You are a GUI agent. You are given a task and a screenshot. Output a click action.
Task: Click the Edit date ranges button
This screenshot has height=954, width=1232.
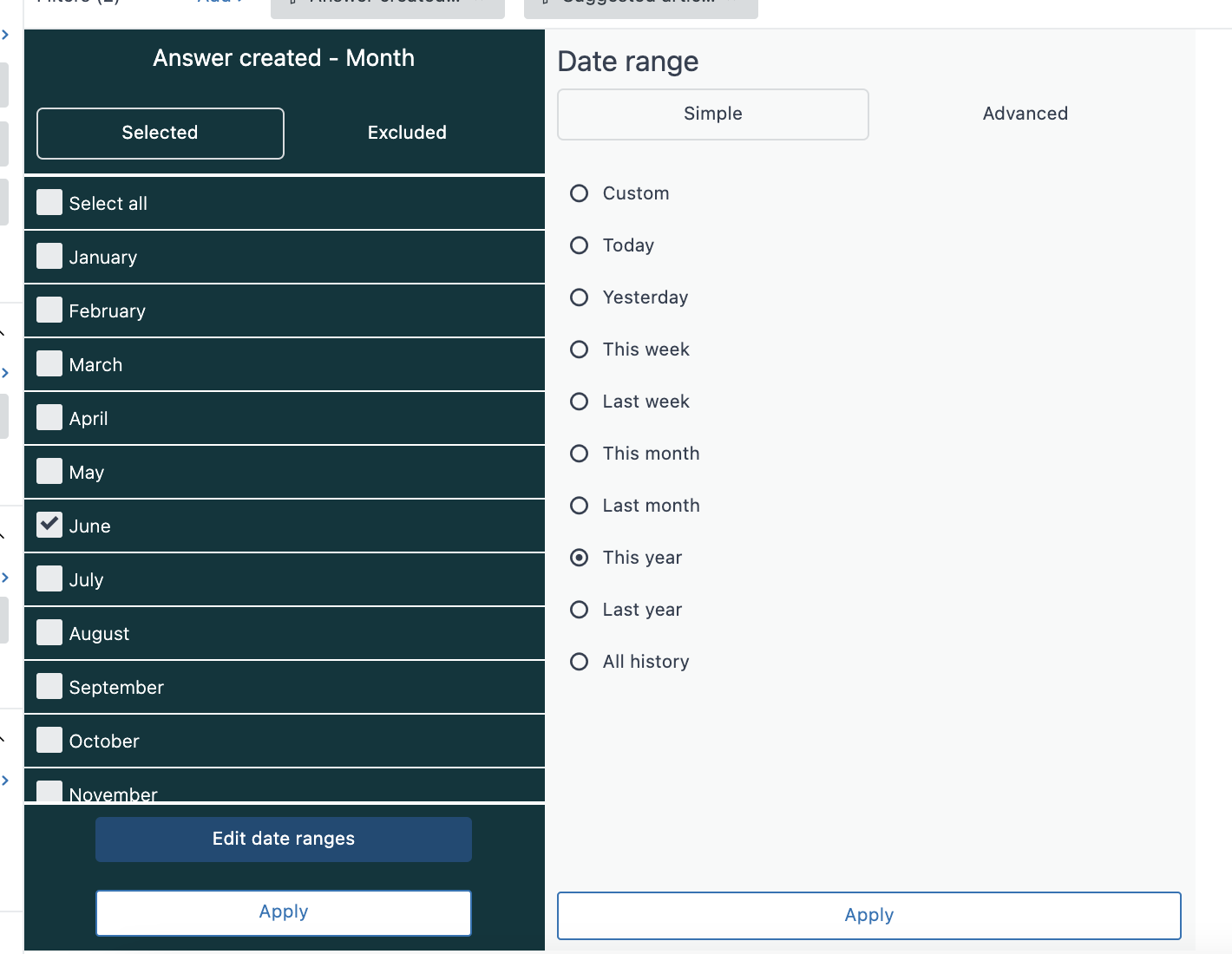[284, 839]
